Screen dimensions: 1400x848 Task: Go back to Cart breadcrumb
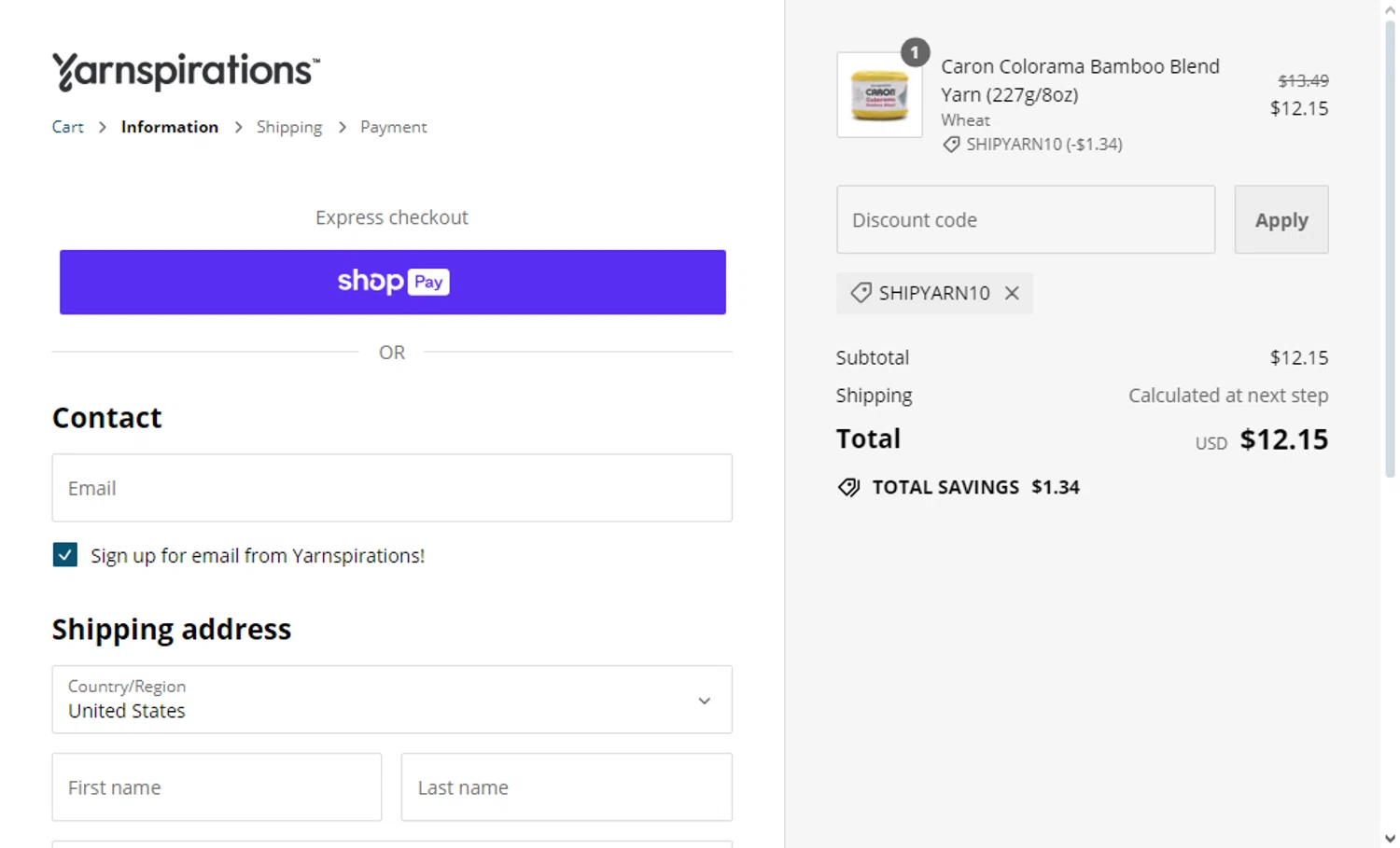(67, 127)
